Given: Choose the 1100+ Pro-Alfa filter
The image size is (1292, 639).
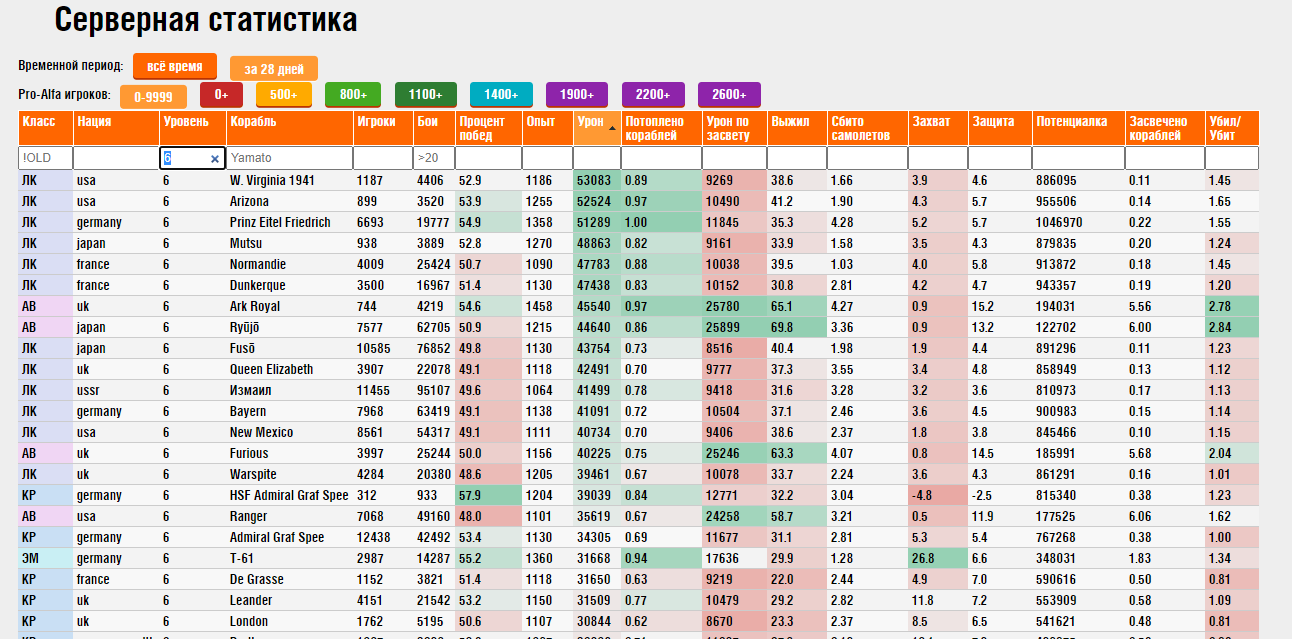Looking at the screenshot, I should pos(426,95).
